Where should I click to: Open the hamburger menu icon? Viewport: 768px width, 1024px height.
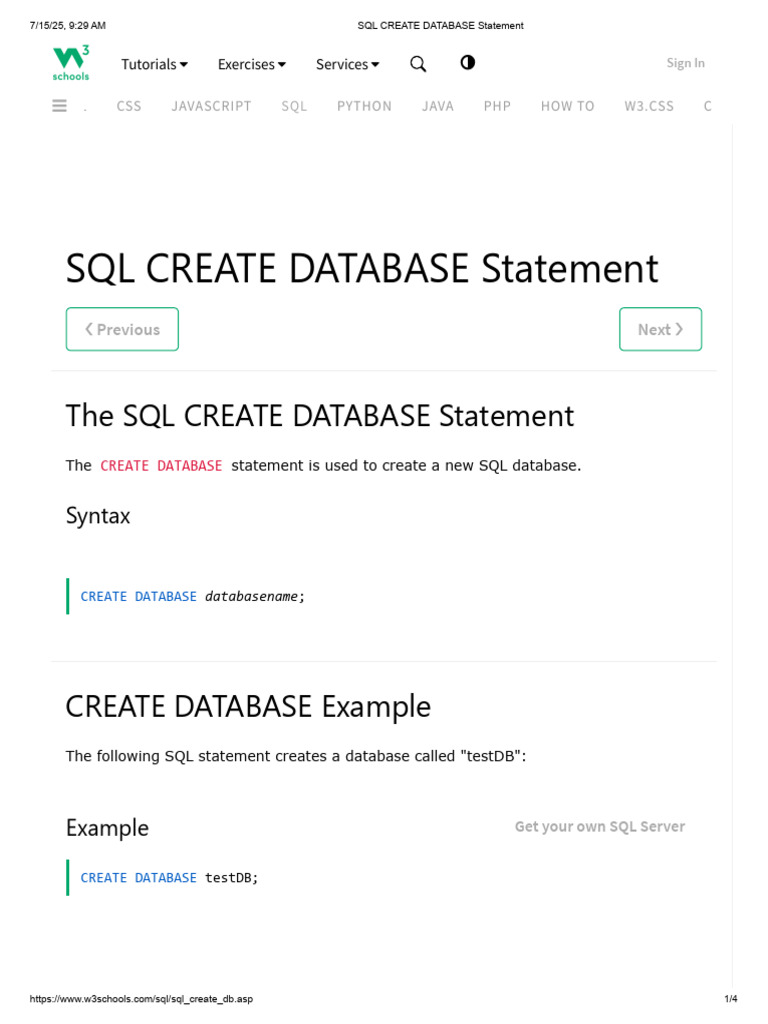60,106
